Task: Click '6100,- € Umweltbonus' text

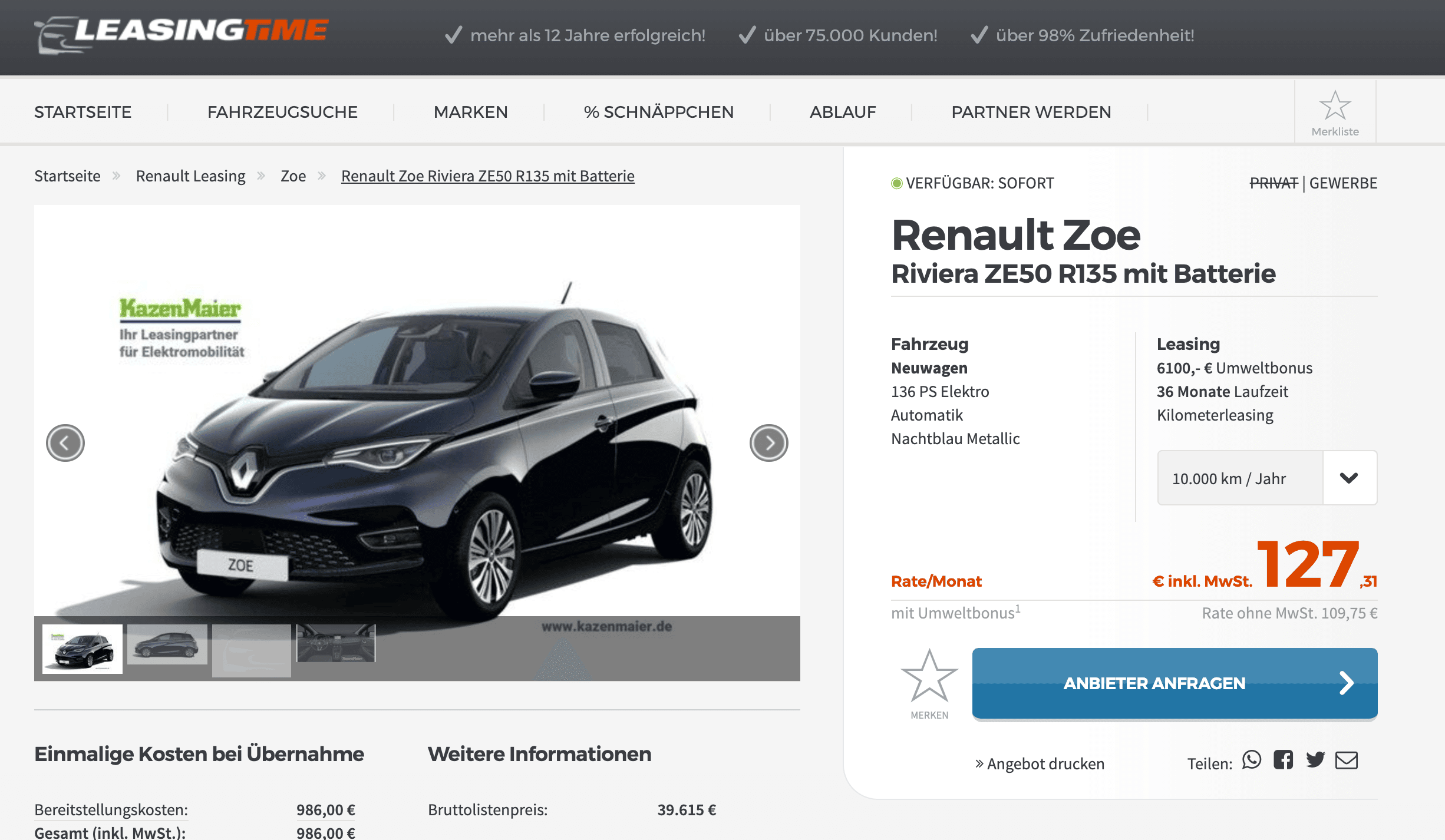Action: [1235, 368]
